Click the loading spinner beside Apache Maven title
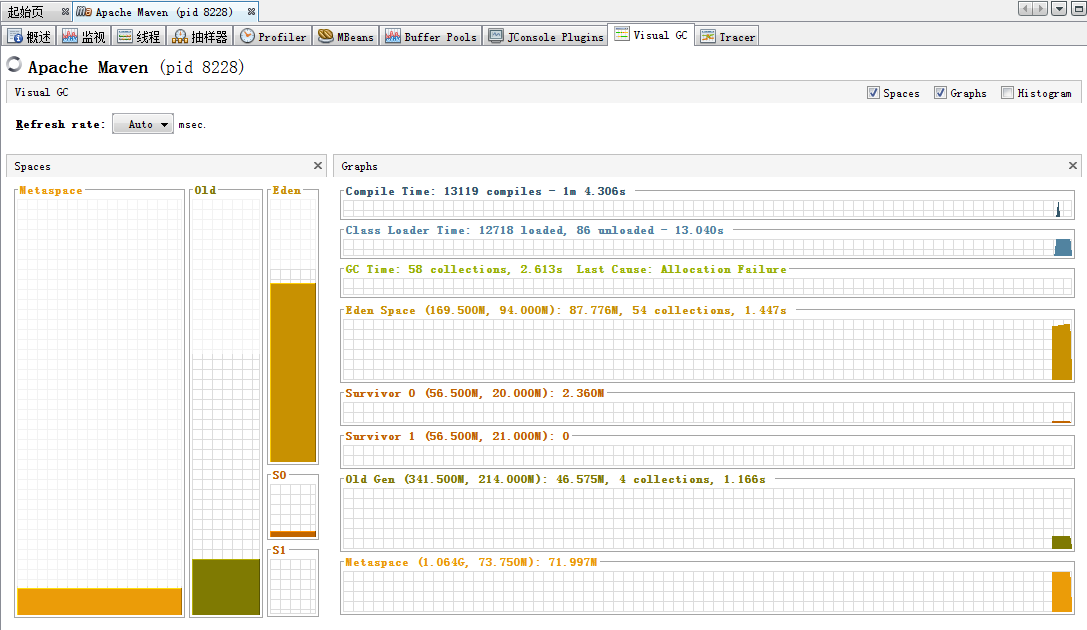Viewport: 1087px width, 630px height. click(x=14, y=64)
